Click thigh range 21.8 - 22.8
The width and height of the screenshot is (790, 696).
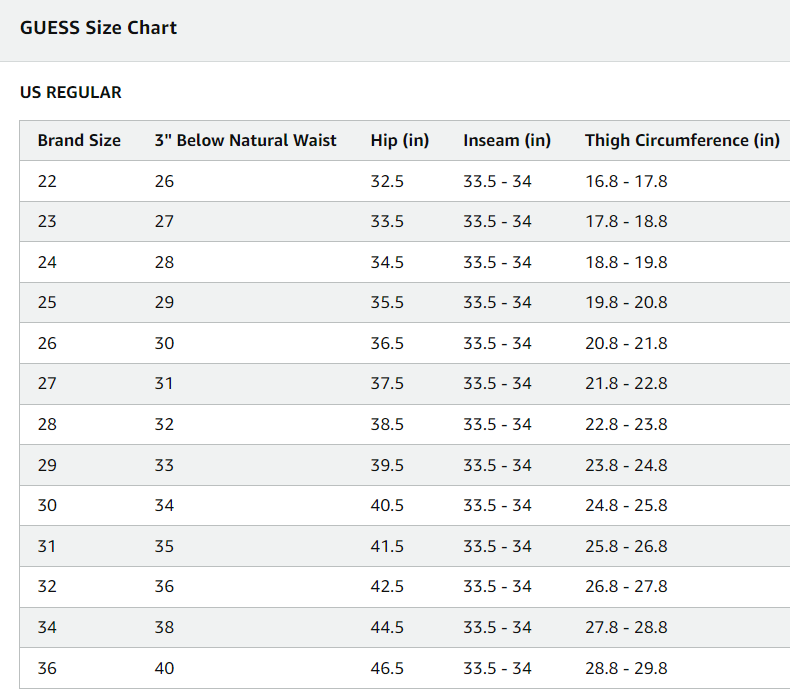click(x=626, y=384)
